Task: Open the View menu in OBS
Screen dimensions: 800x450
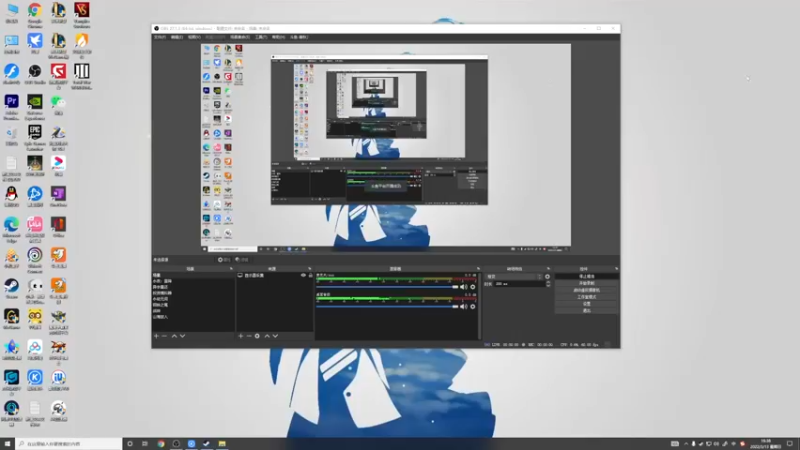Action: click(194, 37)
